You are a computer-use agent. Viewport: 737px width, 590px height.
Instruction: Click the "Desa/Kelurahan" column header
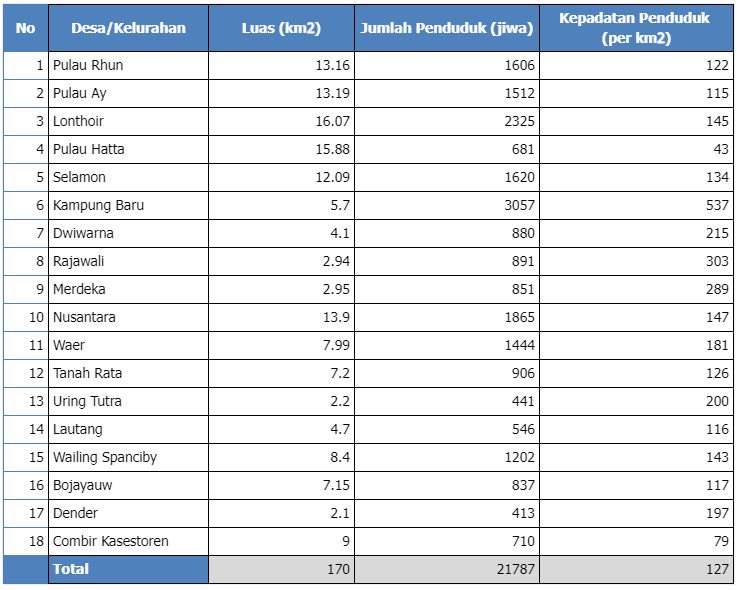point(128,28)
